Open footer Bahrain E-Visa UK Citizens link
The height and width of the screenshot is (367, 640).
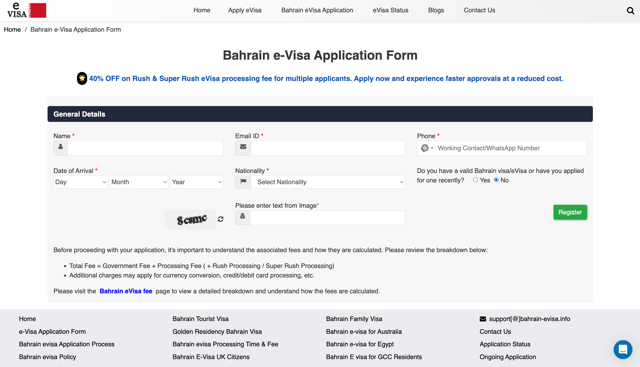(211, 357)
